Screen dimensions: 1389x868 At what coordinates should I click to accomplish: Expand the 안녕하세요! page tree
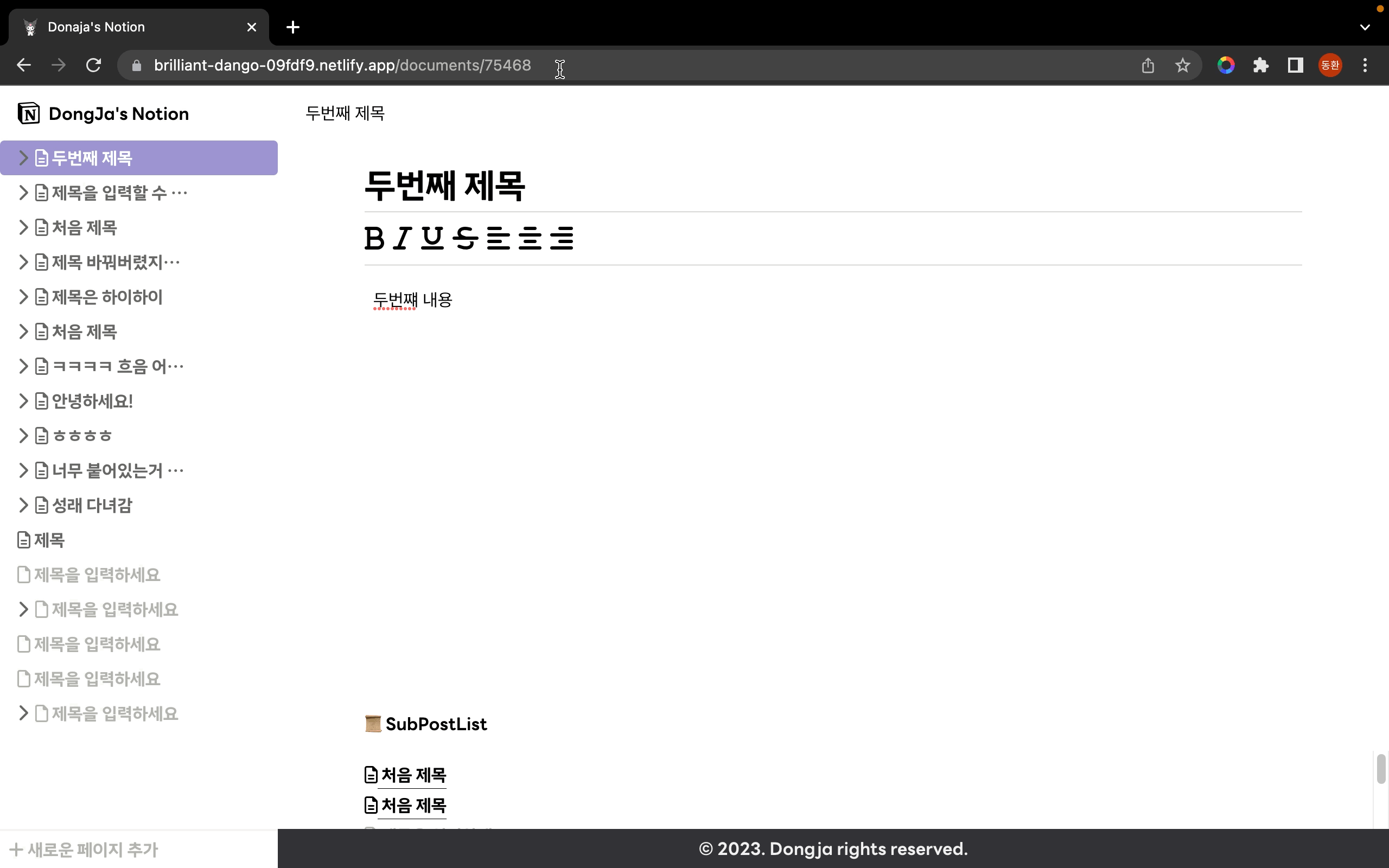pyautogui.click(x=23, y=401)
